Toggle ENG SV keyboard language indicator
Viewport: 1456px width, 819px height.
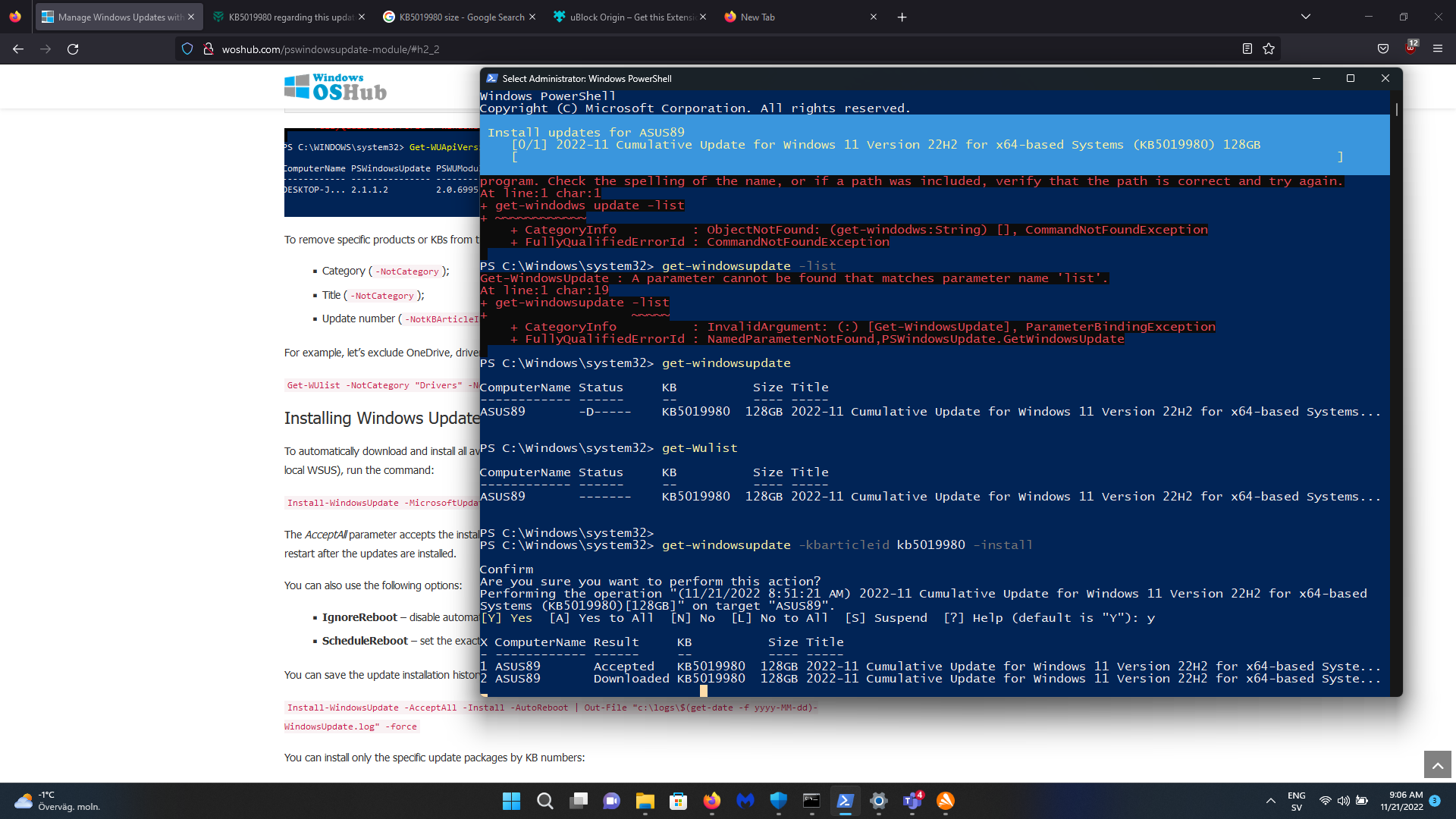[x=1296, y=801]
